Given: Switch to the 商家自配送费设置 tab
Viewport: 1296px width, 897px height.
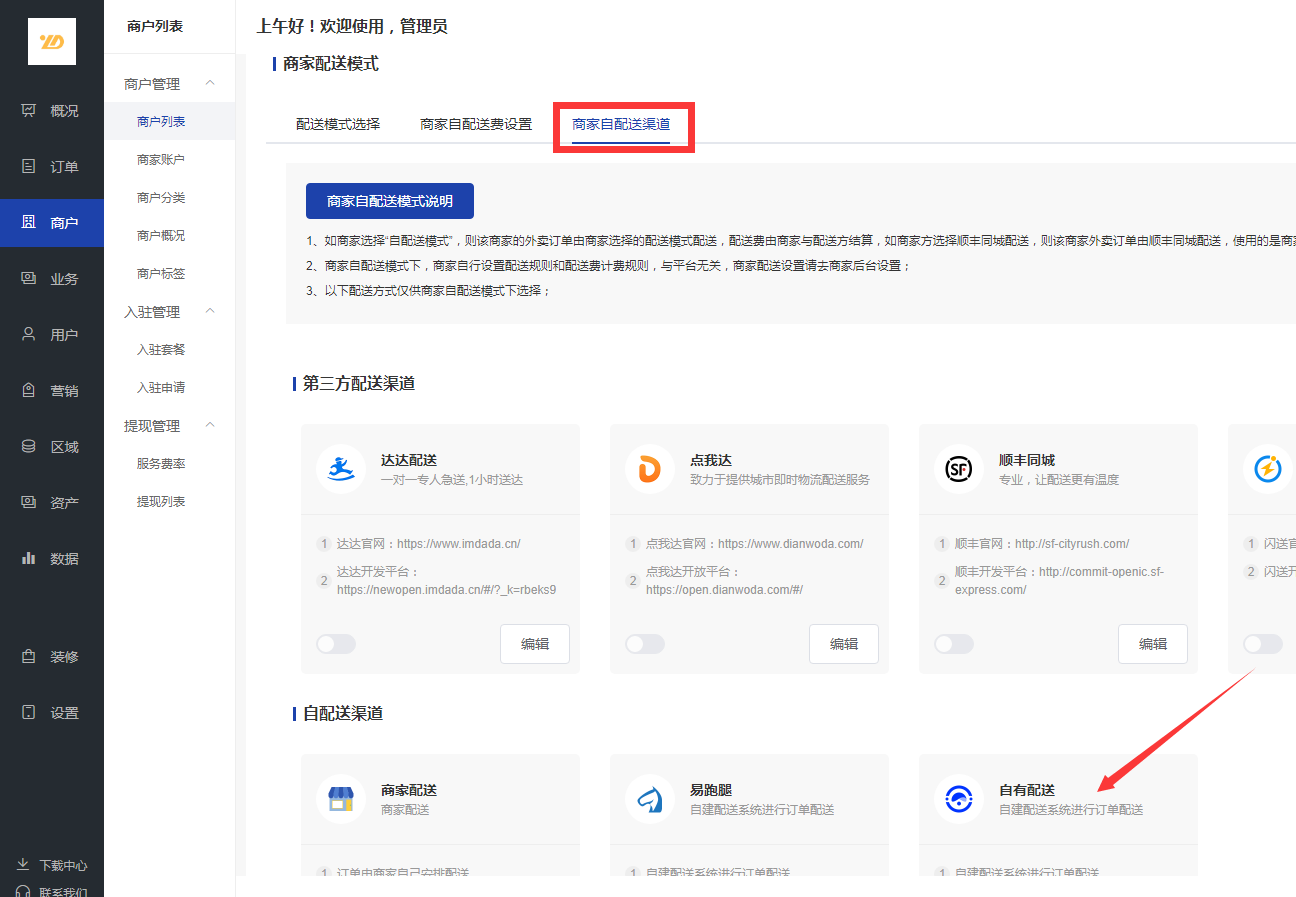Looking at the screenshot, I should pos(476,125).
